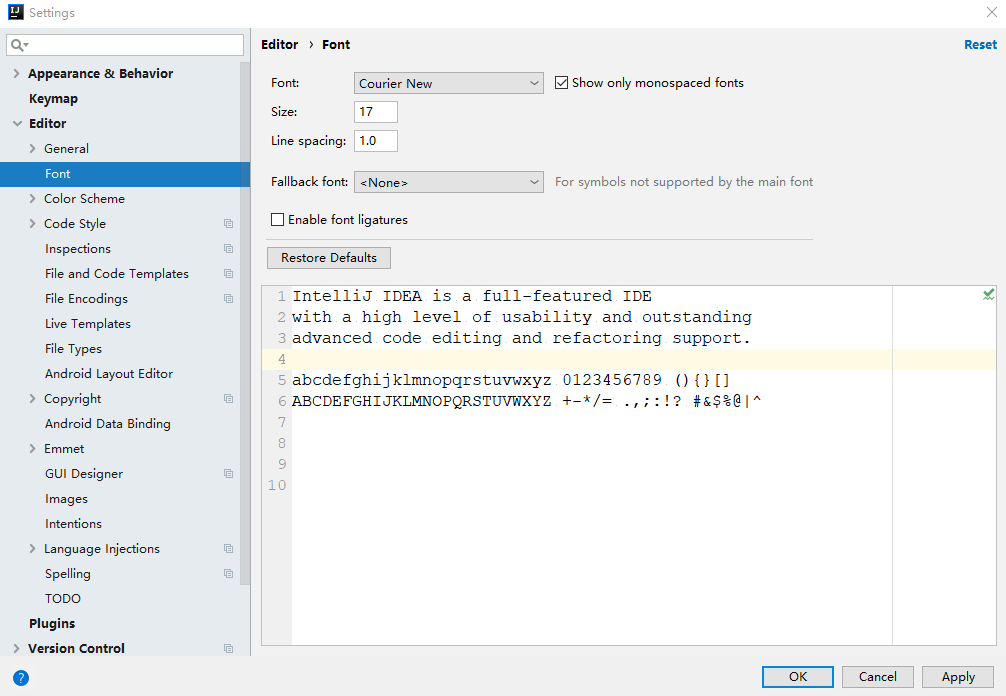Click preview line 'IntelliJ IDEA is a full-featured IDE'
The width and height of the screenshot is (1006, 696).
pyautogui.click(x=472, y=296)
